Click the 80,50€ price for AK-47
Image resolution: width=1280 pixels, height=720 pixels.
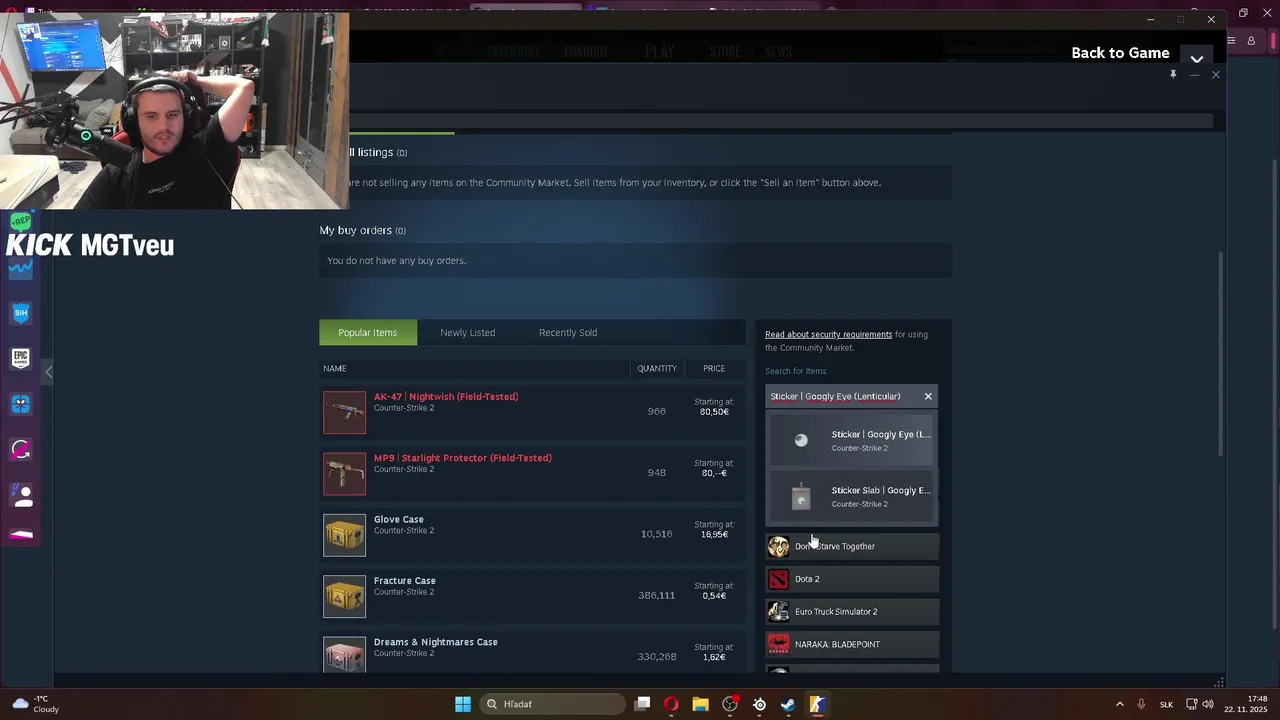(x=714, y=412)
